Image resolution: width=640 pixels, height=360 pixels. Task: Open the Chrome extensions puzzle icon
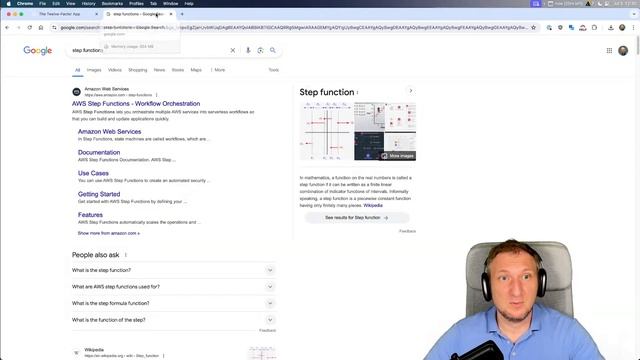coord(594,27)
